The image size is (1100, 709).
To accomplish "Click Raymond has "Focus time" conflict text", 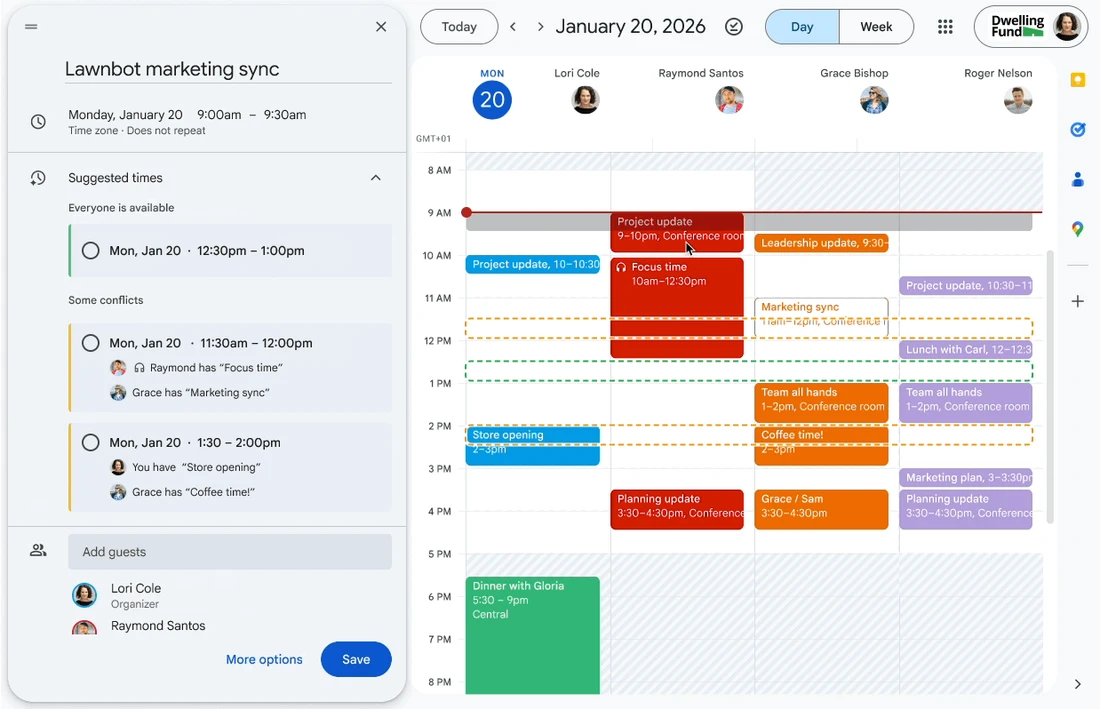I will [216, 367].
